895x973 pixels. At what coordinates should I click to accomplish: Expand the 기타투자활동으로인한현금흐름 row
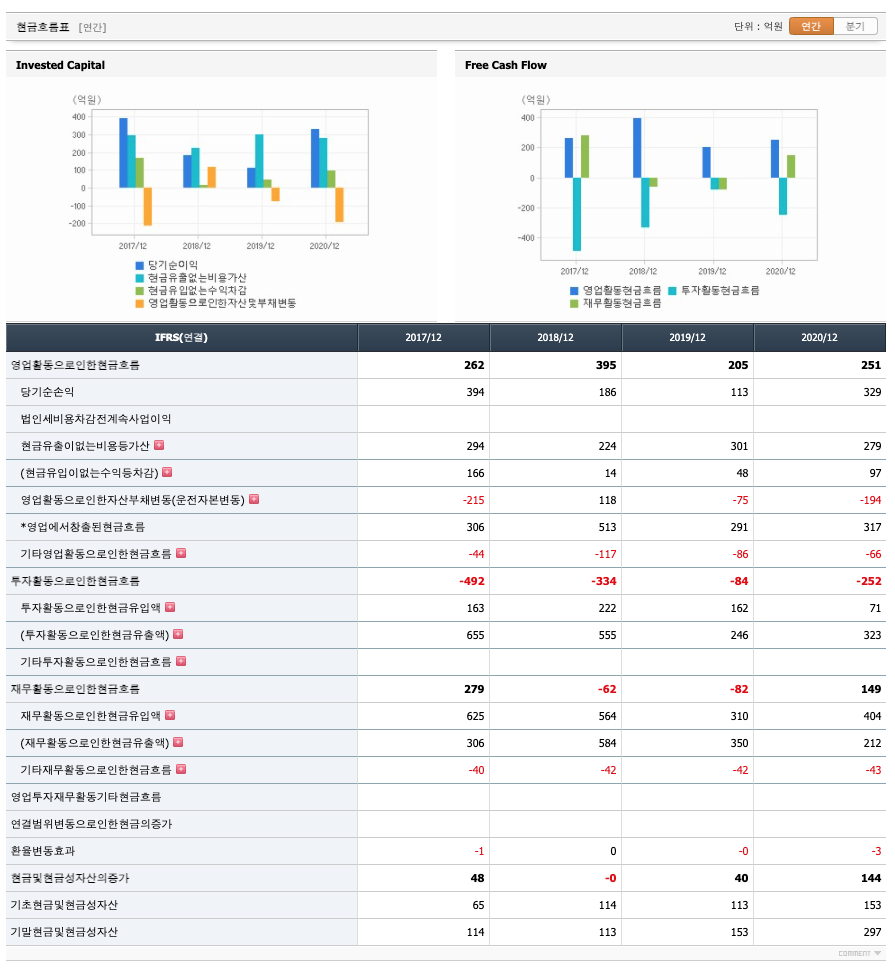pyautogui.click(x=181, y=661)
